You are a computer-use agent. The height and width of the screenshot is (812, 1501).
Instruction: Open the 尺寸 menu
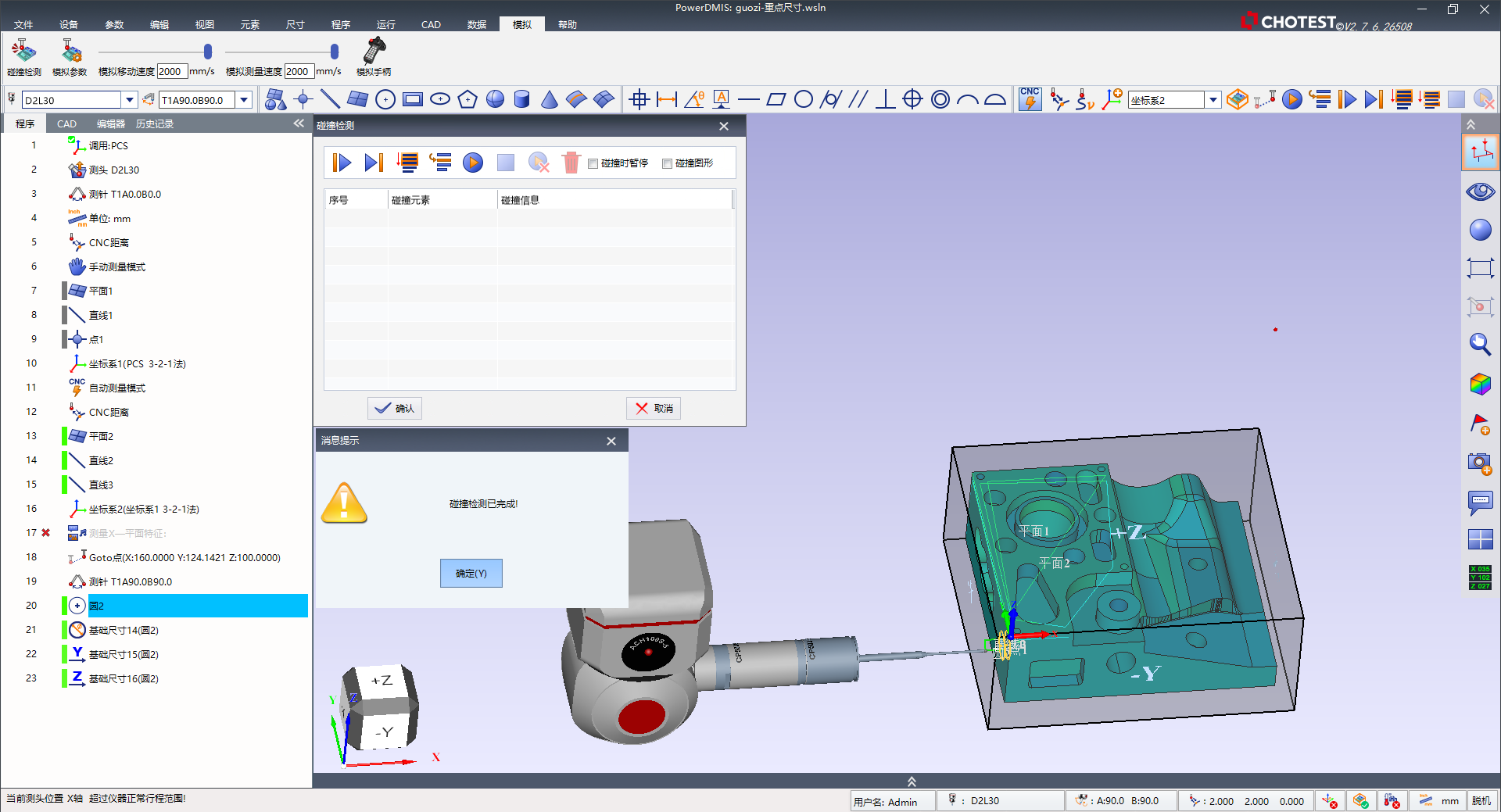point(296,25)
